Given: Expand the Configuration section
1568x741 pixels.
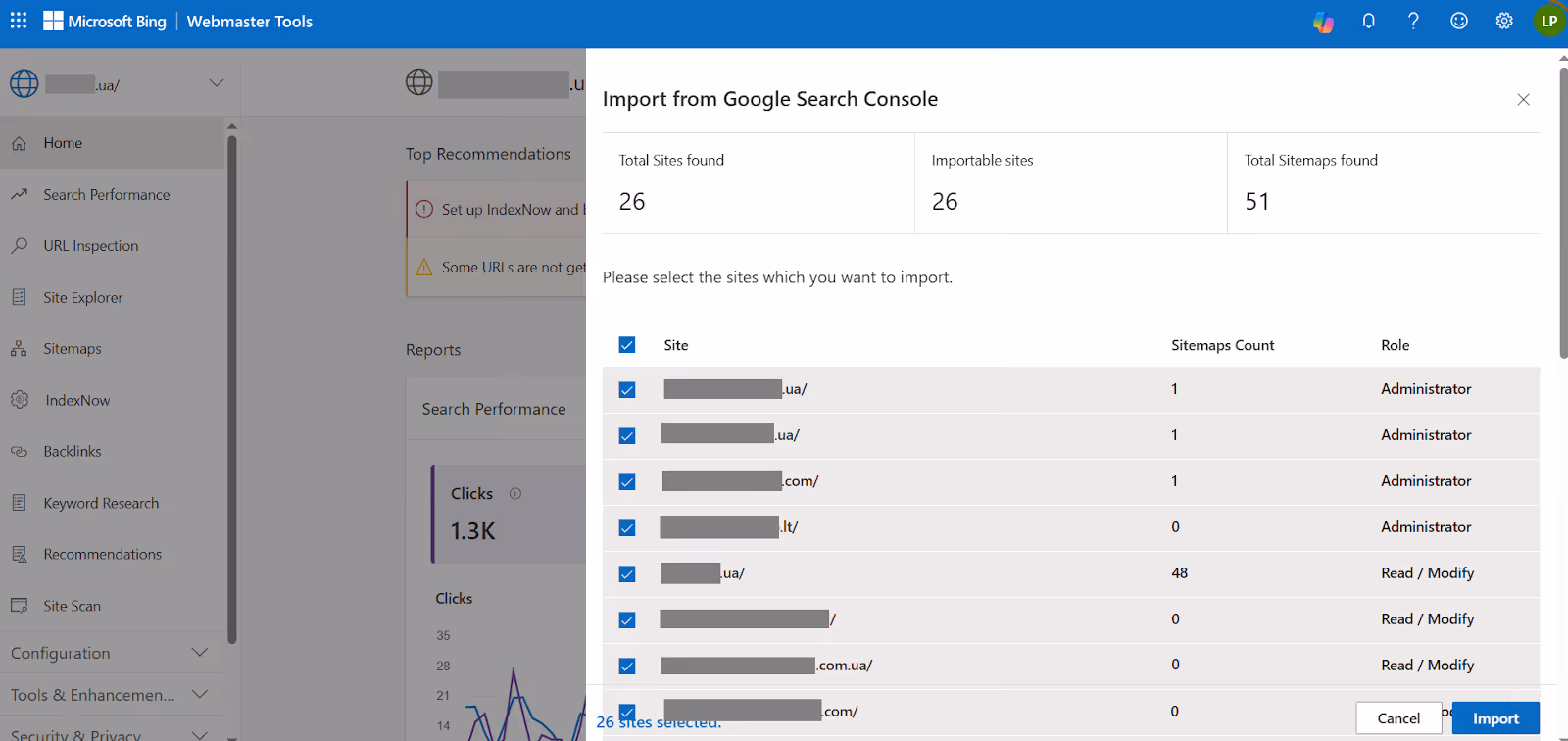Looking at the screenshot, I should [200, 653].
